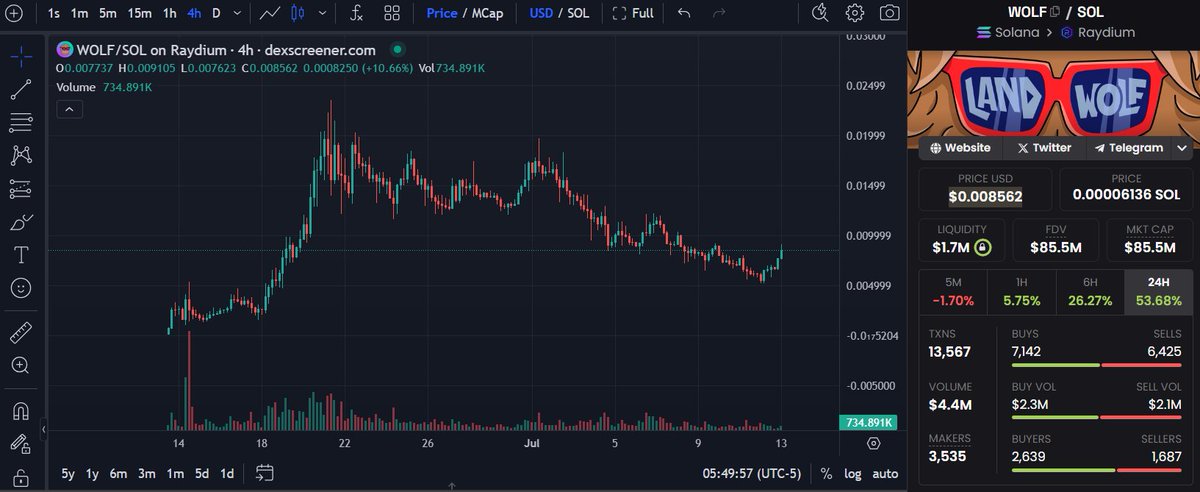Set interval to 1h
Screen dimensions: 1200x492
coord(170,13)
